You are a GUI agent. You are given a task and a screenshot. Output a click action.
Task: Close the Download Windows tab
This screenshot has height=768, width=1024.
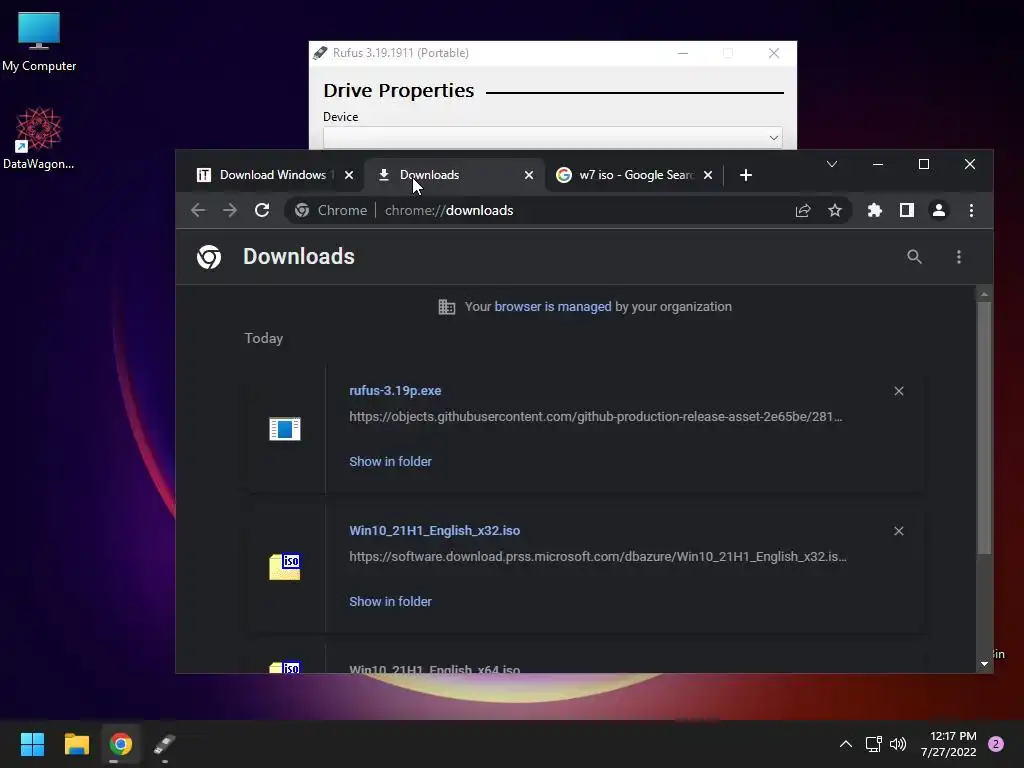click(349, 175)
